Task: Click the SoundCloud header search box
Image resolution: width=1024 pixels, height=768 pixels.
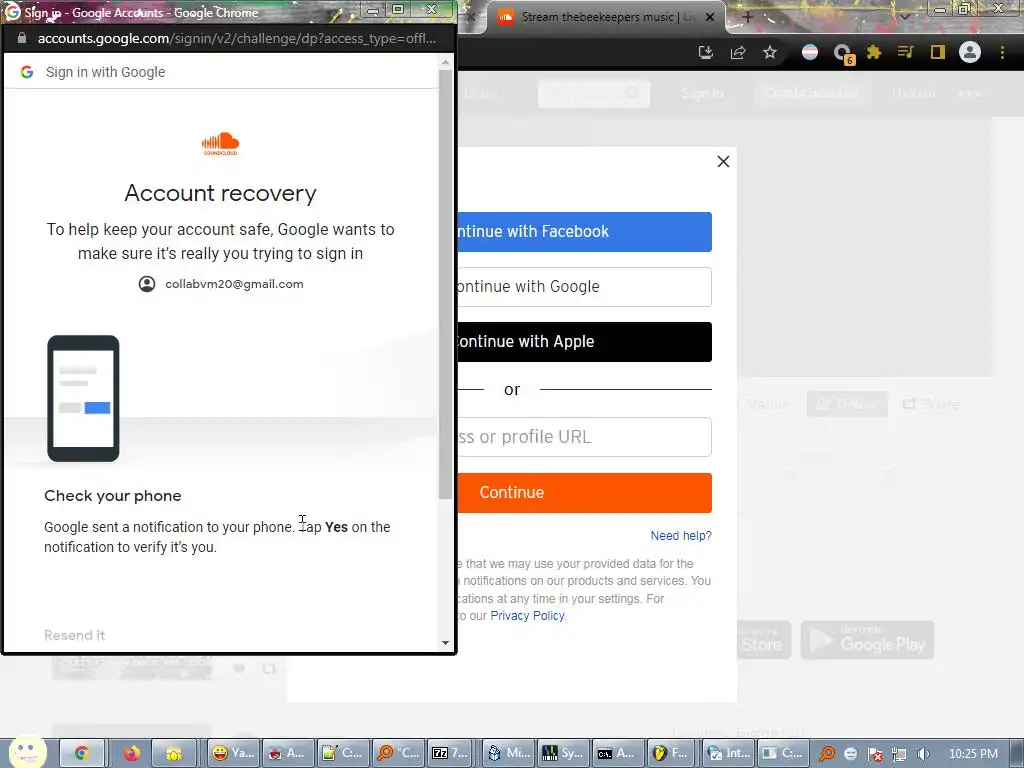Action: click(593, 93)
